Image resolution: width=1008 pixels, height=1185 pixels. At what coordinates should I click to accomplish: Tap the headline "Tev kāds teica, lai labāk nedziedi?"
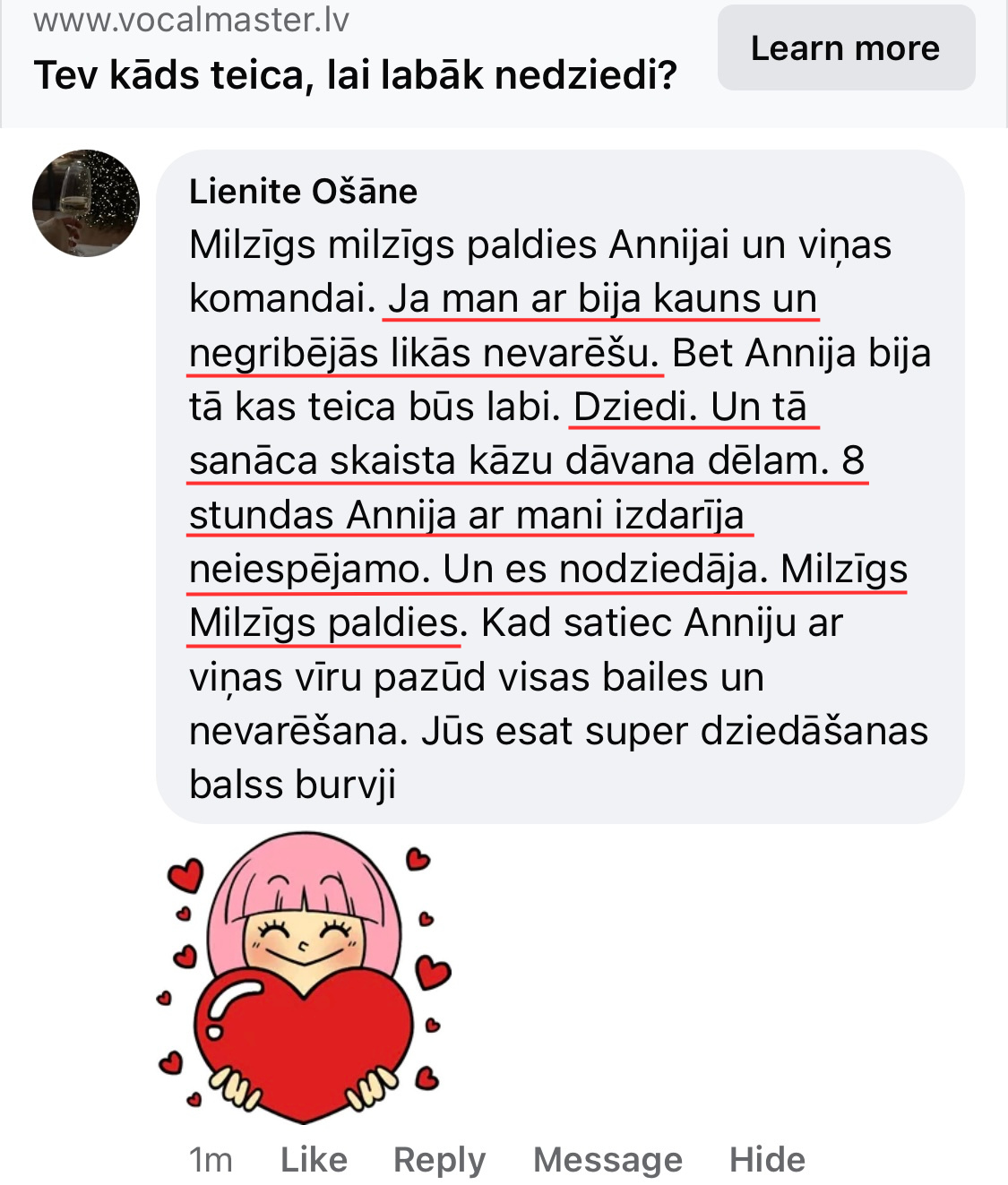355,75
